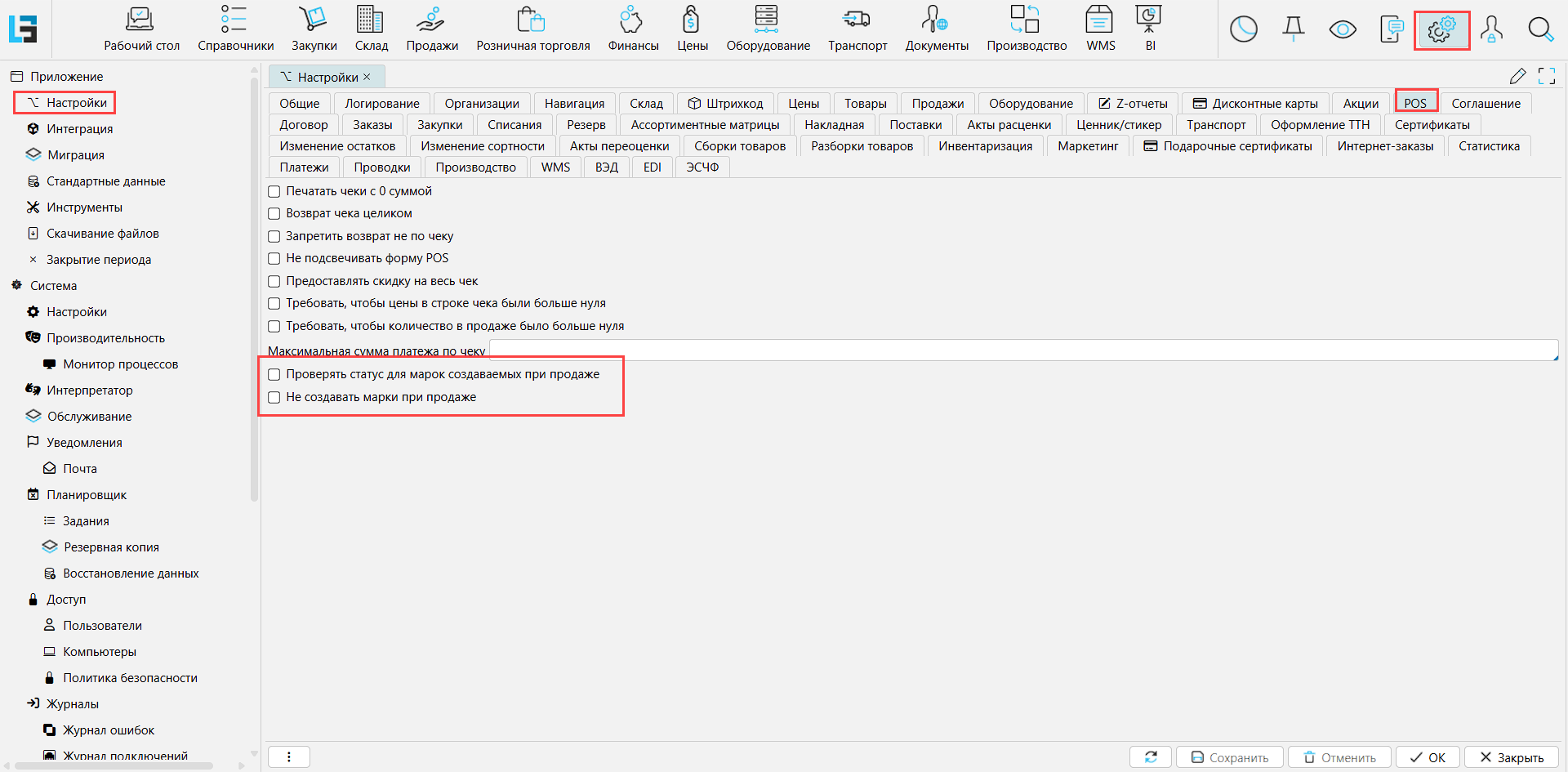
Task: Open the three-dots more options menu
Action: tap(289, 757)
